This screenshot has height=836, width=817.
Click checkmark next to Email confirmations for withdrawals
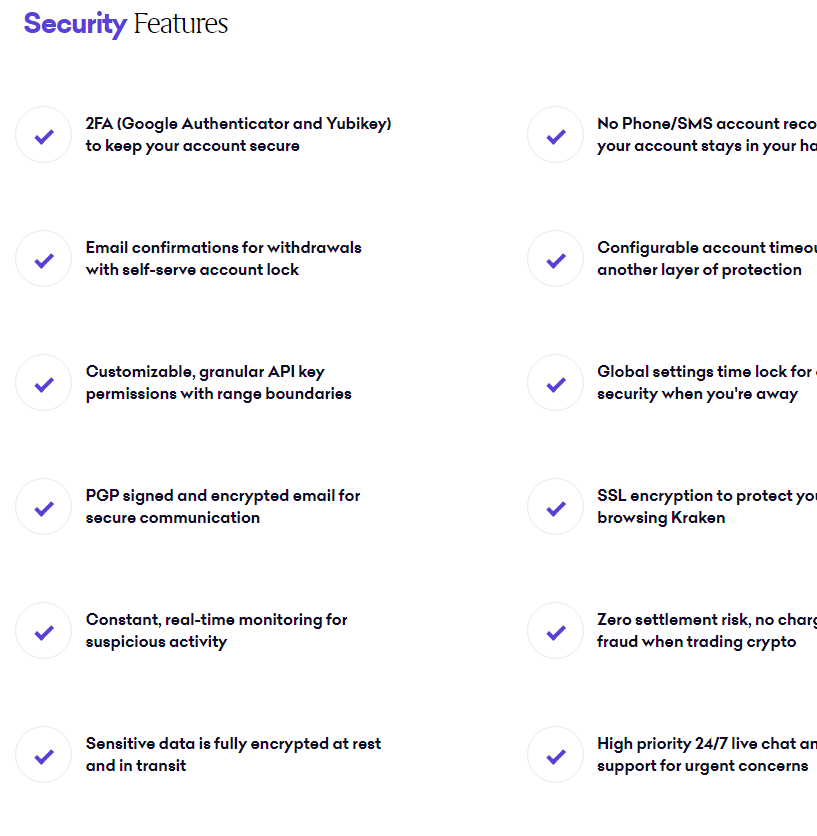click(44, 259)
